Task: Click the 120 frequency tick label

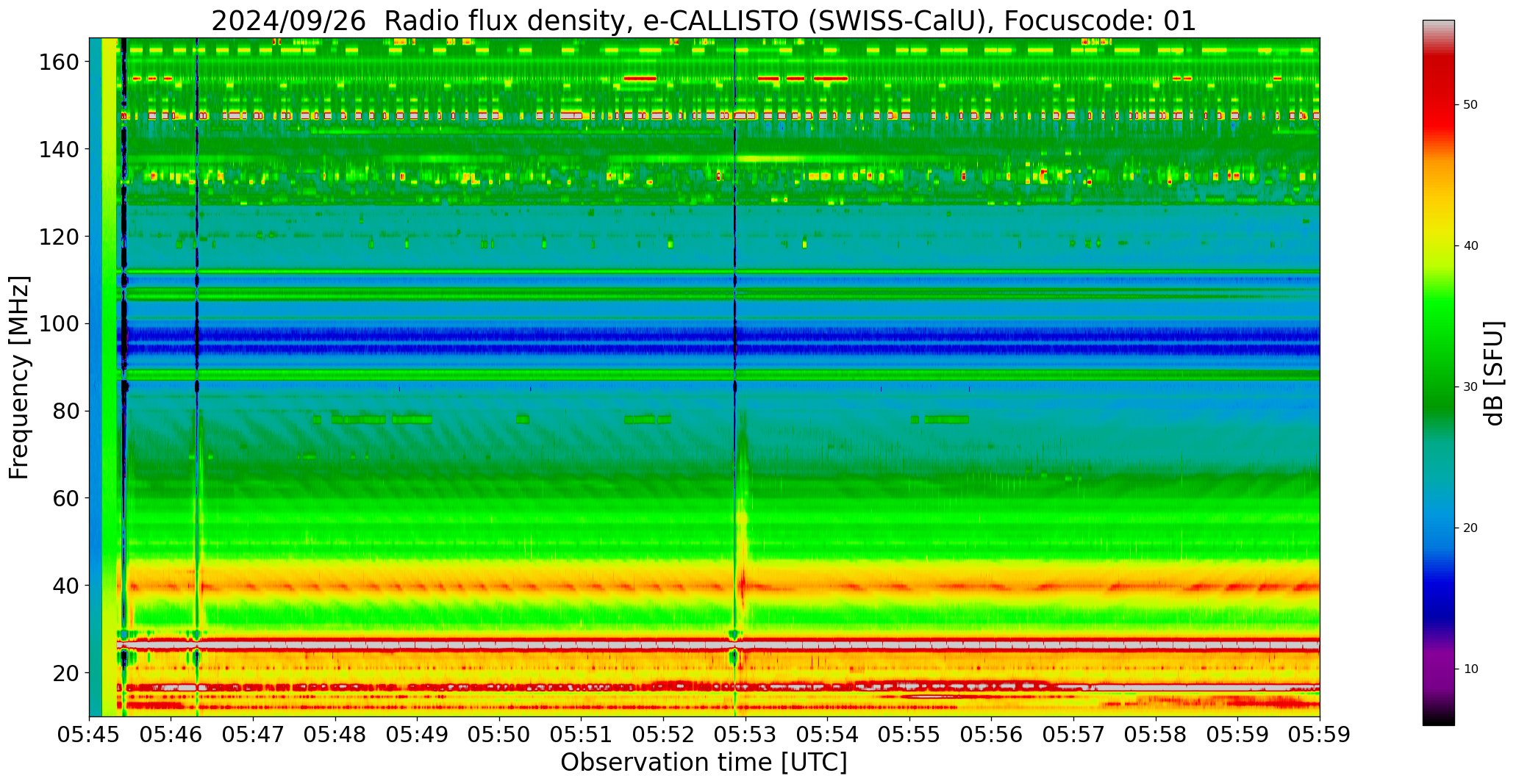Action: click(58, 237)
